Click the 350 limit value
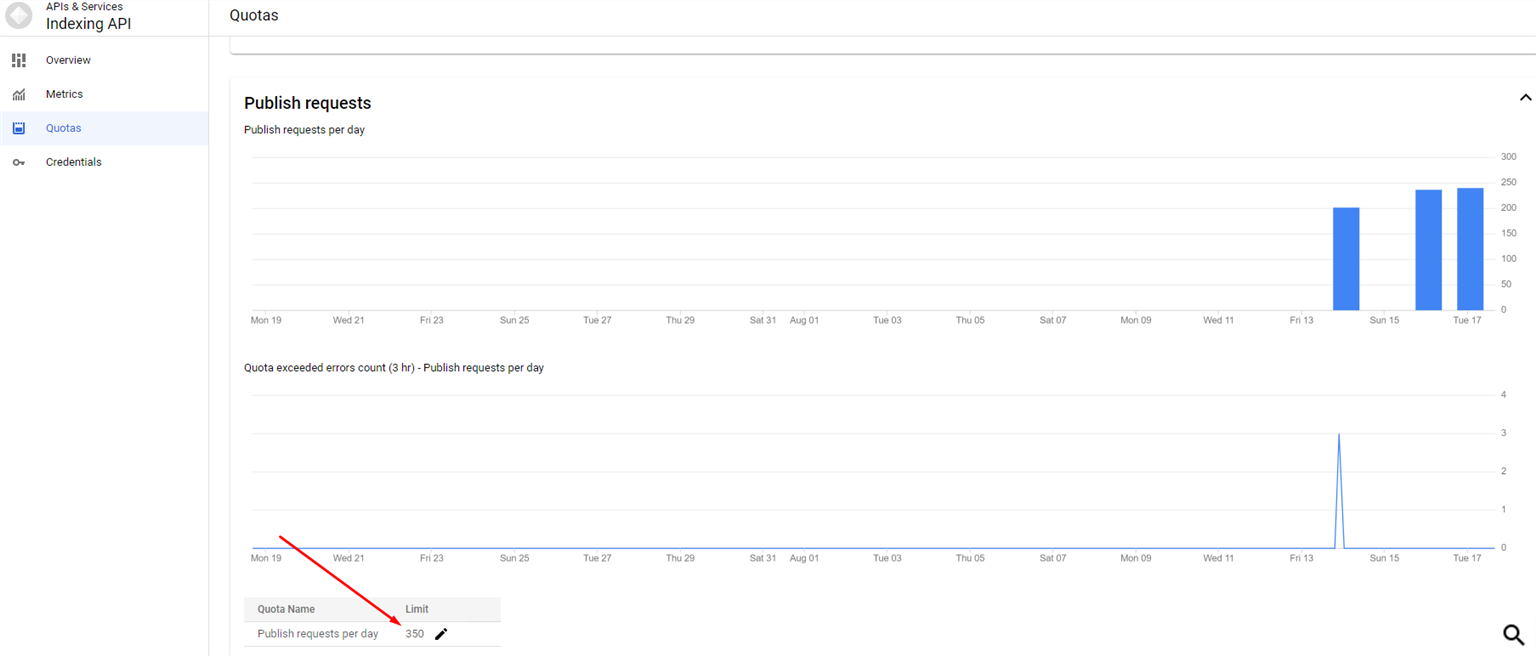The width and height of the screenshot is (1536, 656). click(x=414, y=634)
